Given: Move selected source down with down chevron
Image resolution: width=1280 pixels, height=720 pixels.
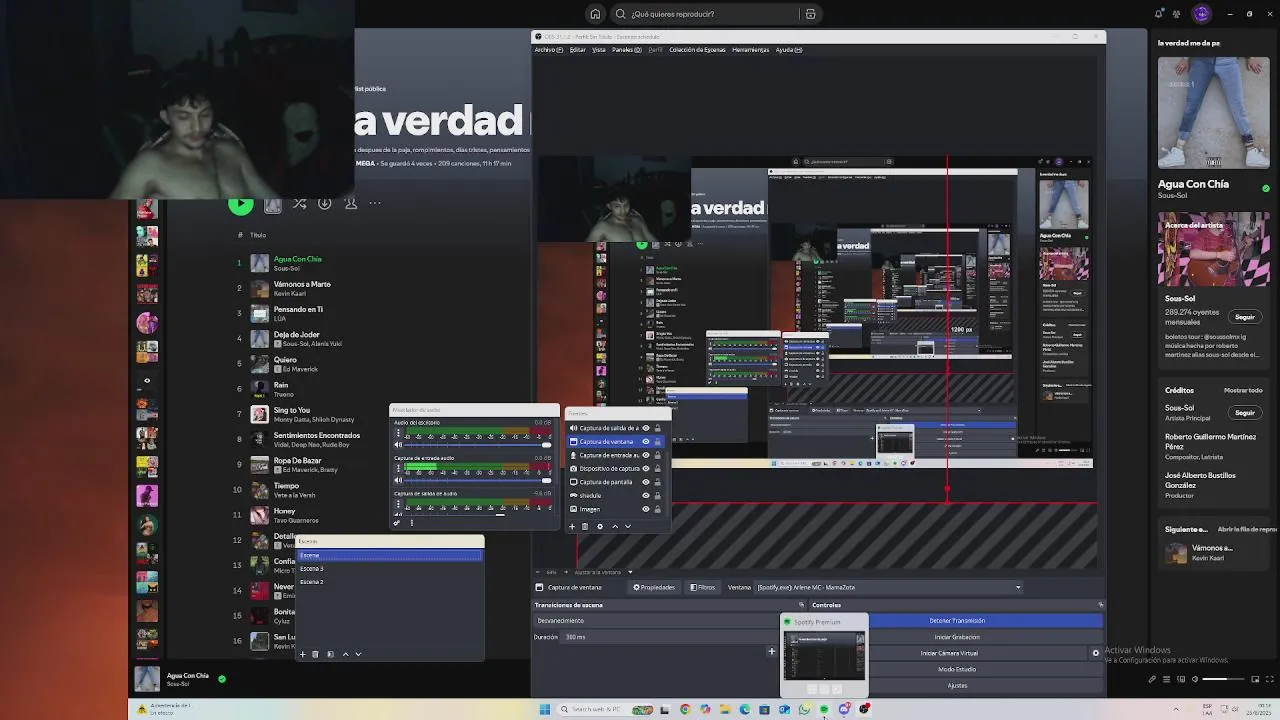Looking at the screenshot, I should [628, 526].
